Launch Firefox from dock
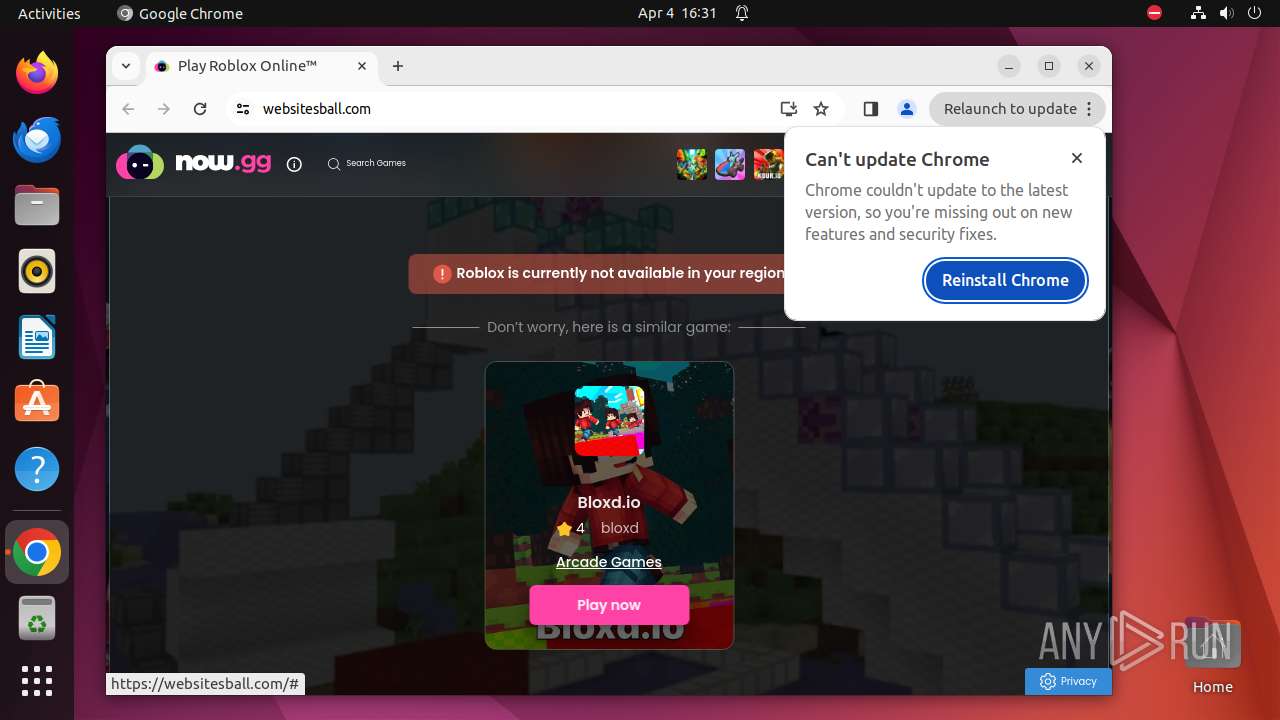 [37, 73]
